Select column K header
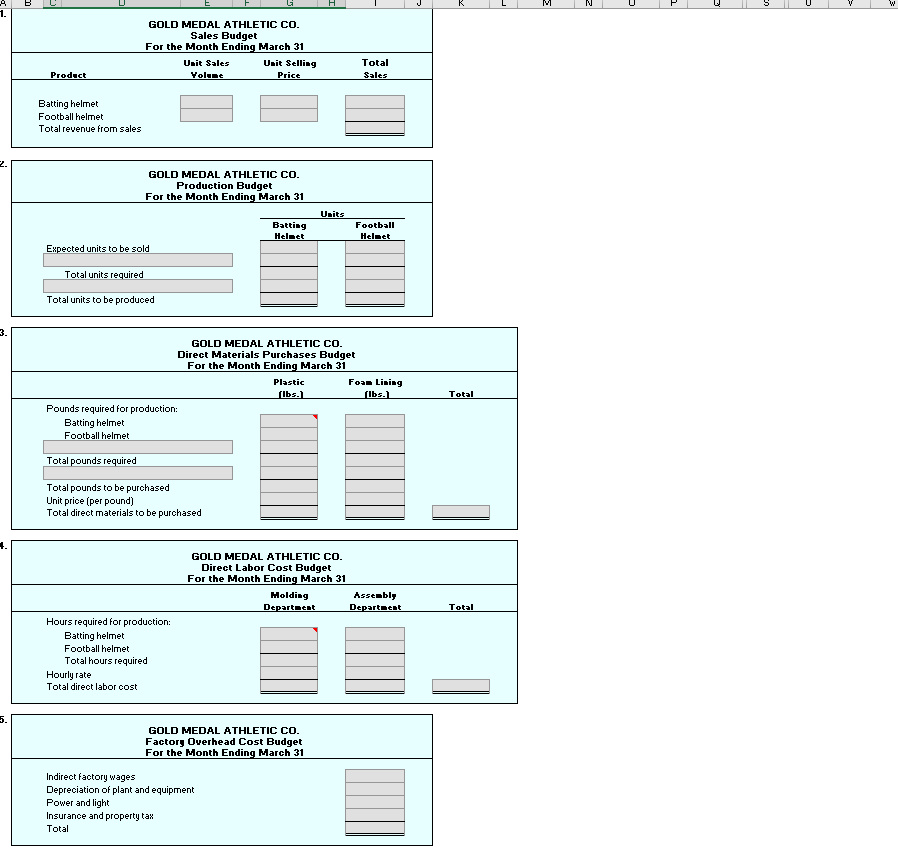This screenshot has height=853, width=898. tap(461, 3)
